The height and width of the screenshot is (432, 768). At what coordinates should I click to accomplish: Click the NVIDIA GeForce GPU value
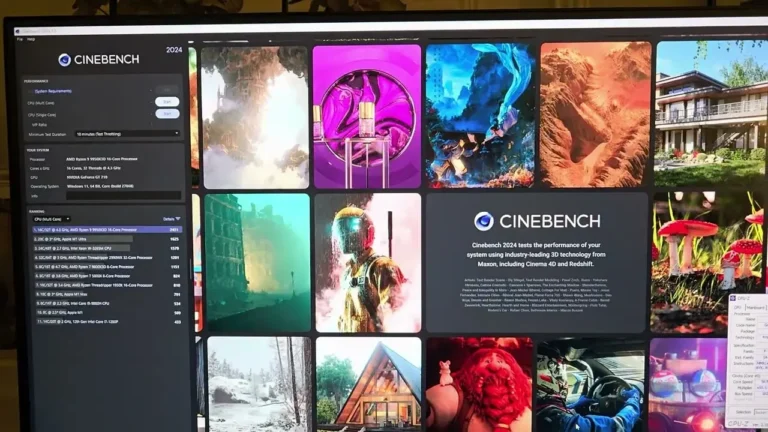87,177
